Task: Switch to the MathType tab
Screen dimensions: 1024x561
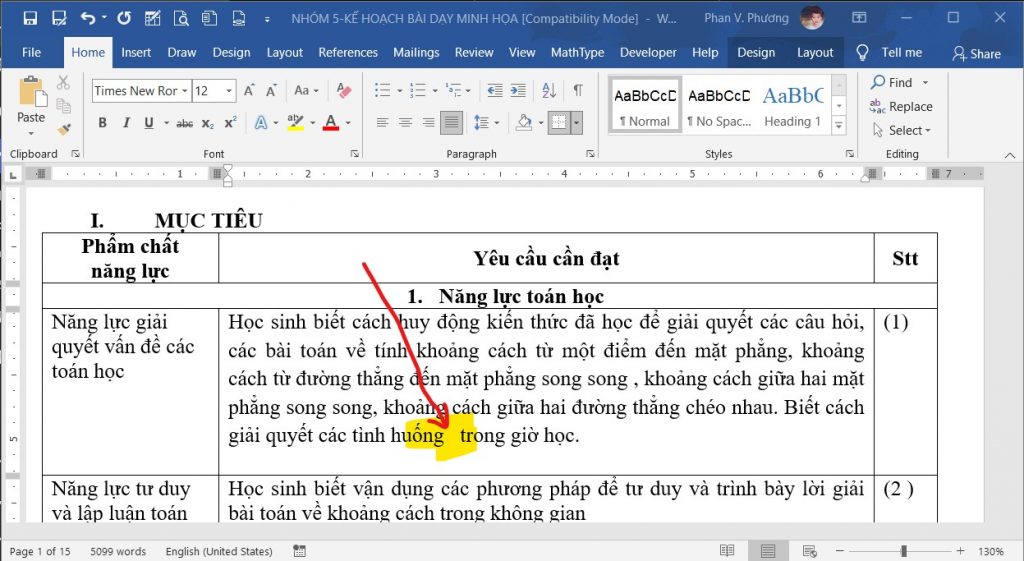Action: (x=577, y=52)
